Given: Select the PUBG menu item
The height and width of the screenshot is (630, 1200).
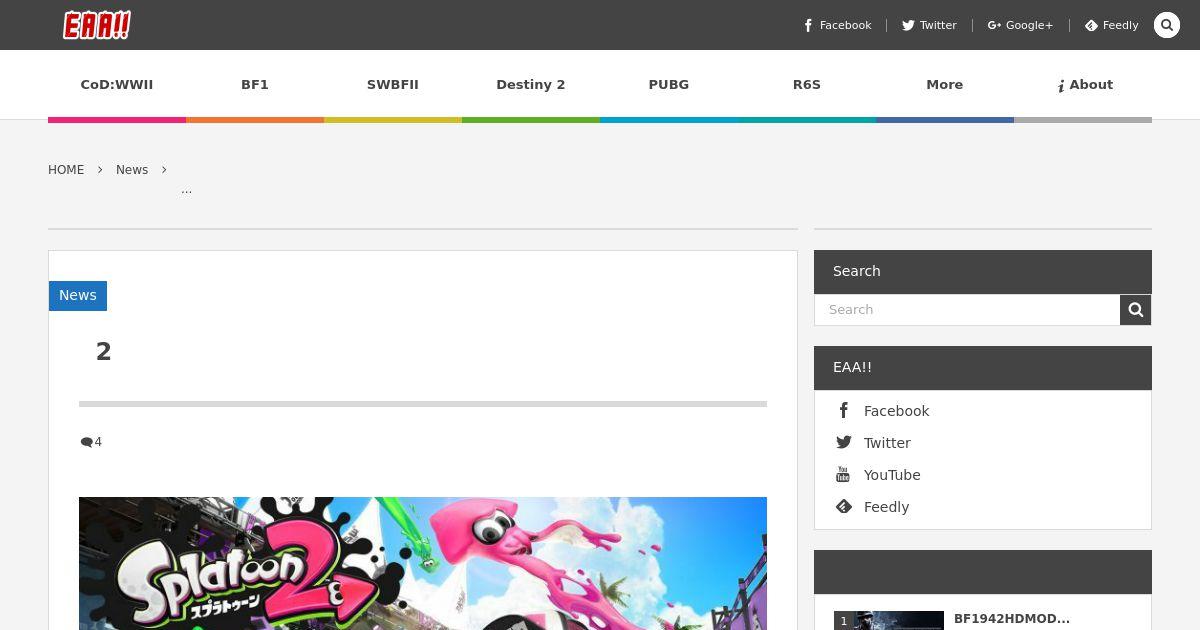Looking at the screenshot, I should click(x=669, y=85).
